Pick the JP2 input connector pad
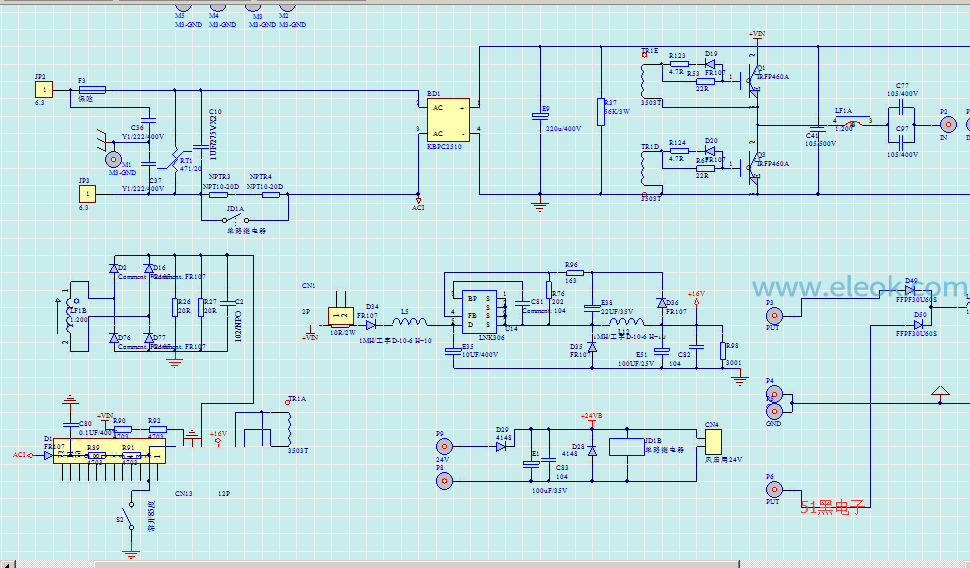 click(44, 90)
